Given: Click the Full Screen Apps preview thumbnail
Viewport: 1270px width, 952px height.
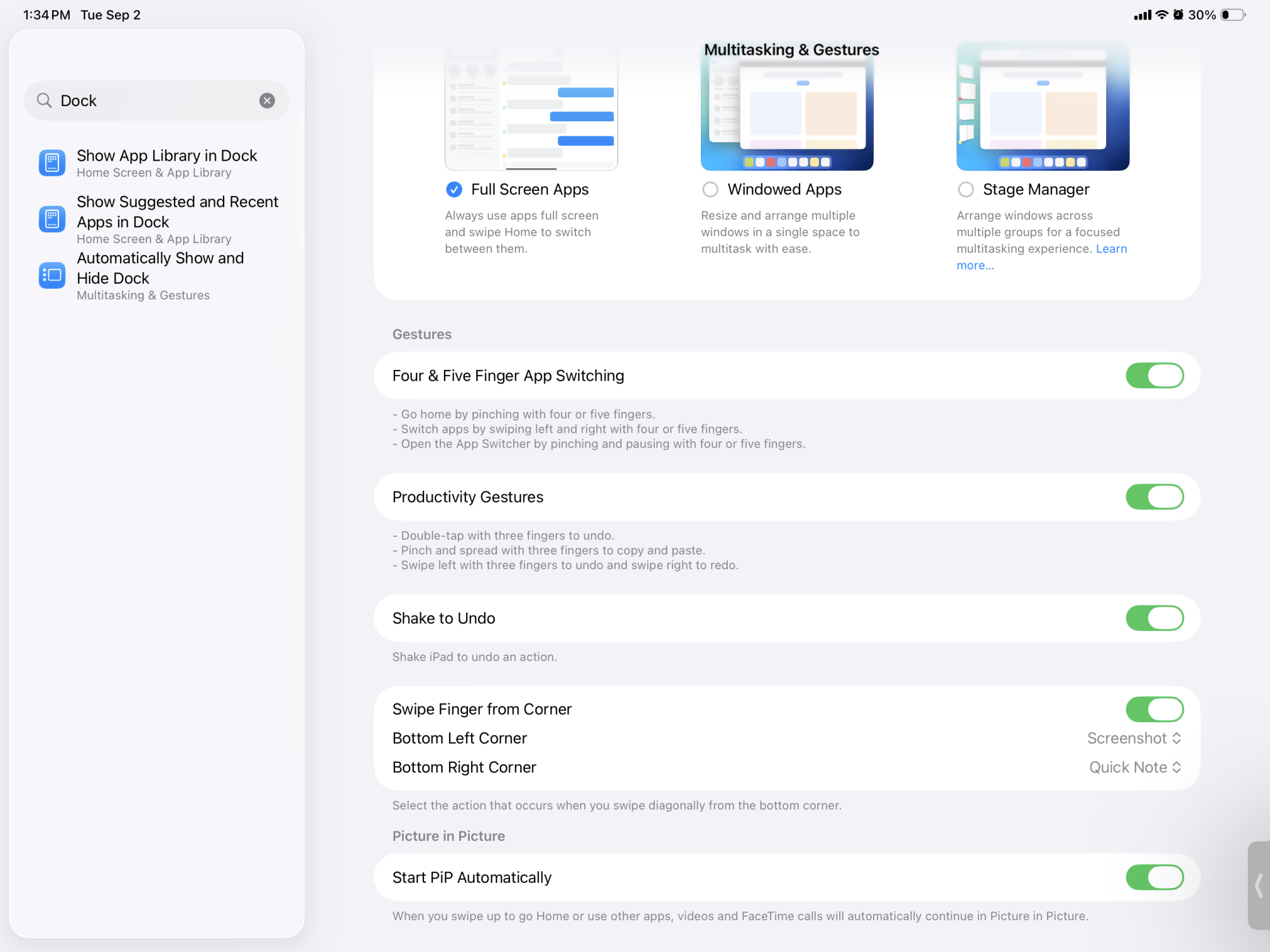Looking at the screenshot, I should click(531, 108).
